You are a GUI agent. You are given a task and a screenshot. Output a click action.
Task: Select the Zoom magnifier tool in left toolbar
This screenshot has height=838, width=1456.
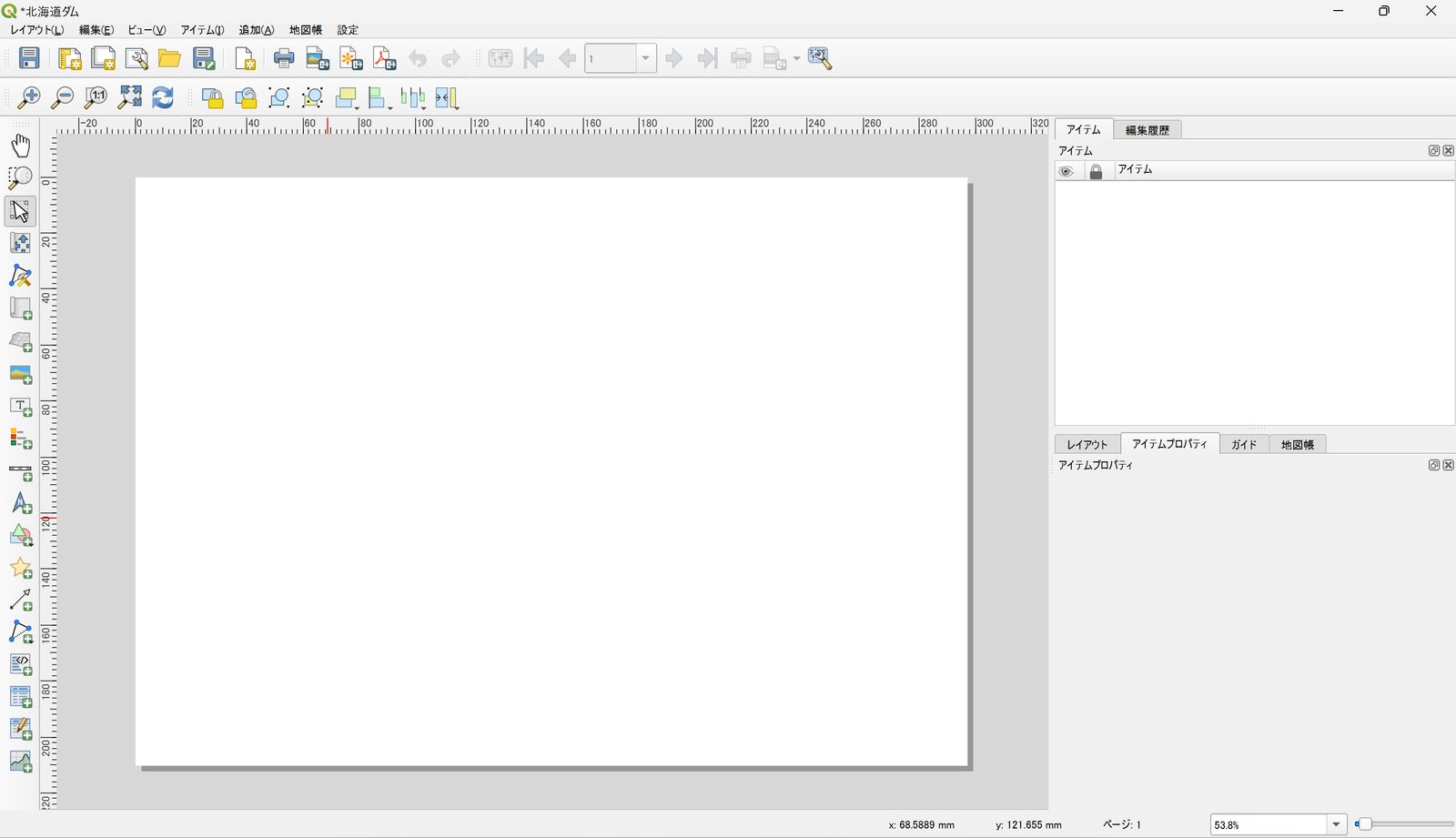click(20, 177)
